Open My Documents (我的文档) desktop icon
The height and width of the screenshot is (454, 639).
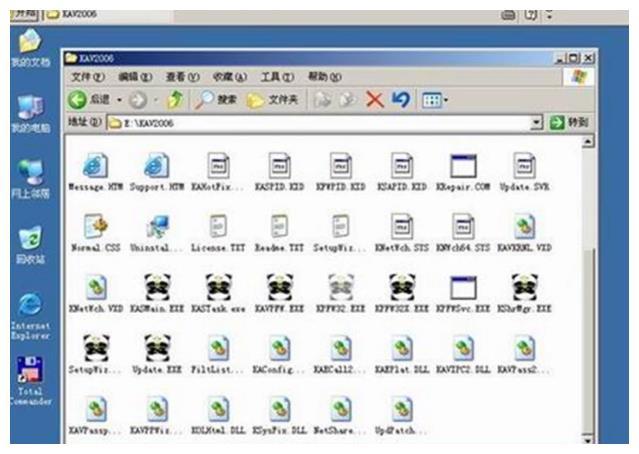tap(31, 48)
